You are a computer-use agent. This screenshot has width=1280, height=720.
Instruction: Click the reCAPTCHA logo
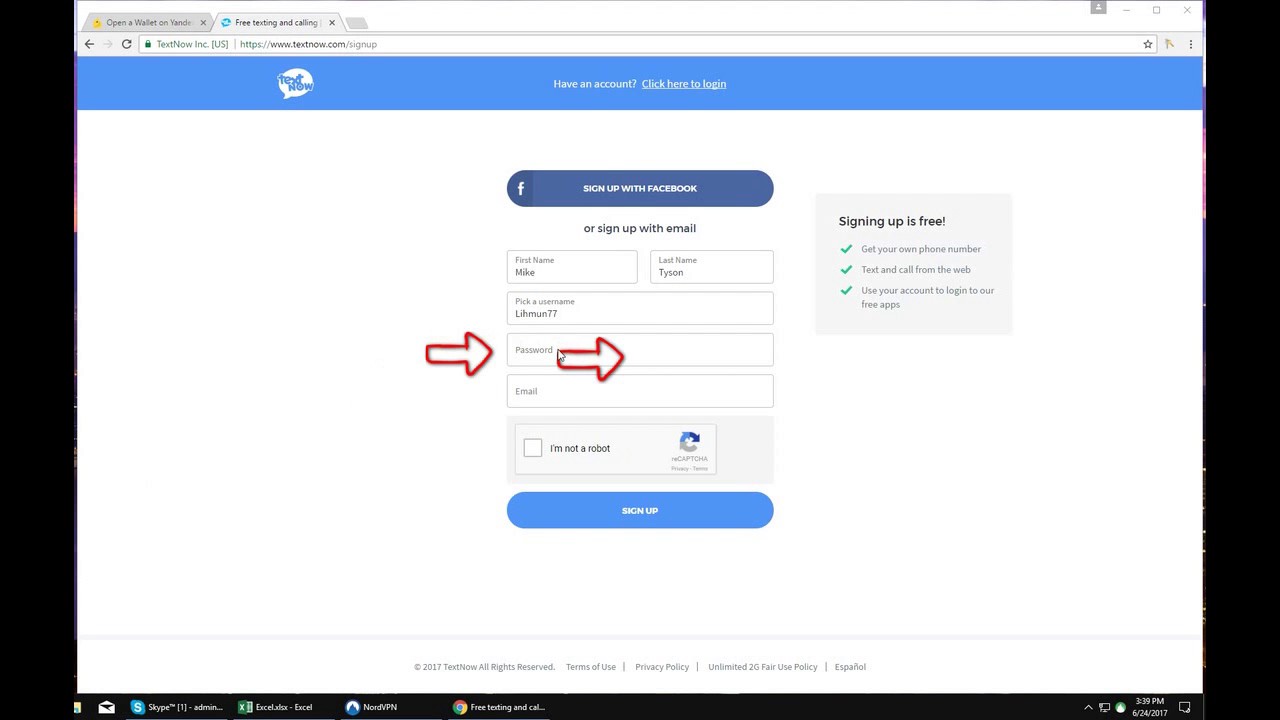click(689, 442)
